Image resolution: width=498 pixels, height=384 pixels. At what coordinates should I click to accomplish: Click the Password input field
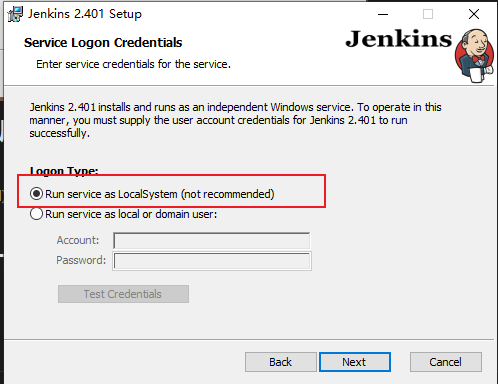tap(212, 261)
